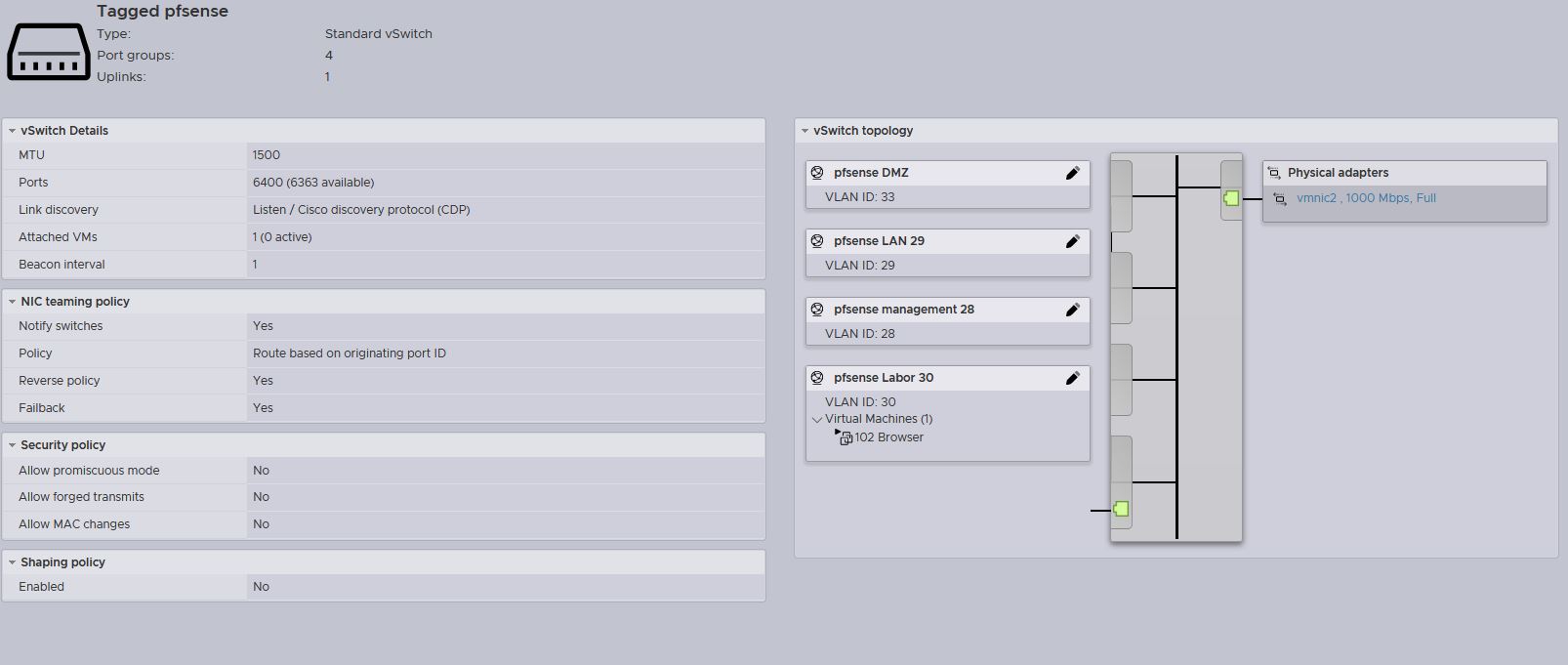This screenshot has height=665, width=1568.
Task: Click the large vSwitch icon in header
Action: 48,52
